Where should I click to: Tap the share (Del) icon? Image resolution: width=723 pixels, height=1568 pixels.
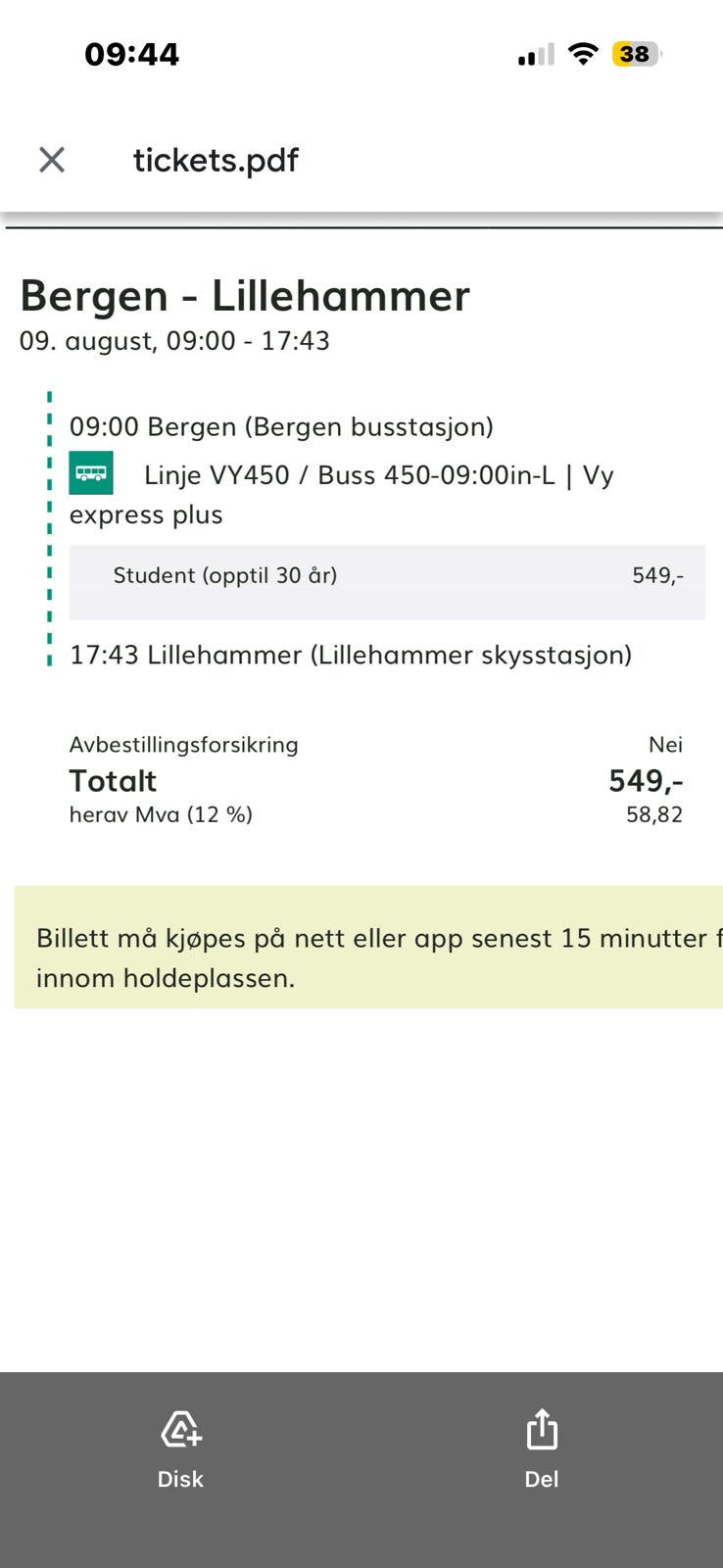542,1429
